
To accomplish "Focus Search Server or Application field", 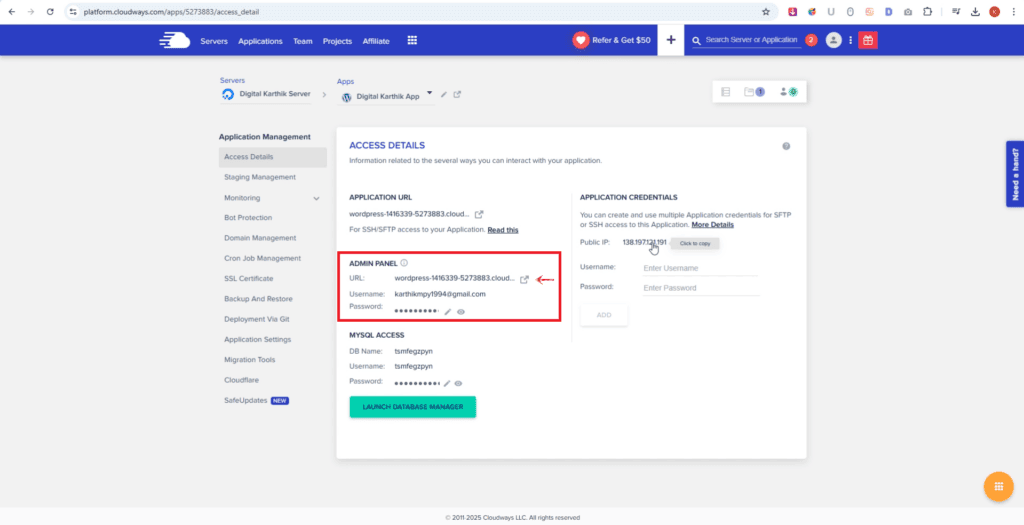I will [x=752, y=40].
